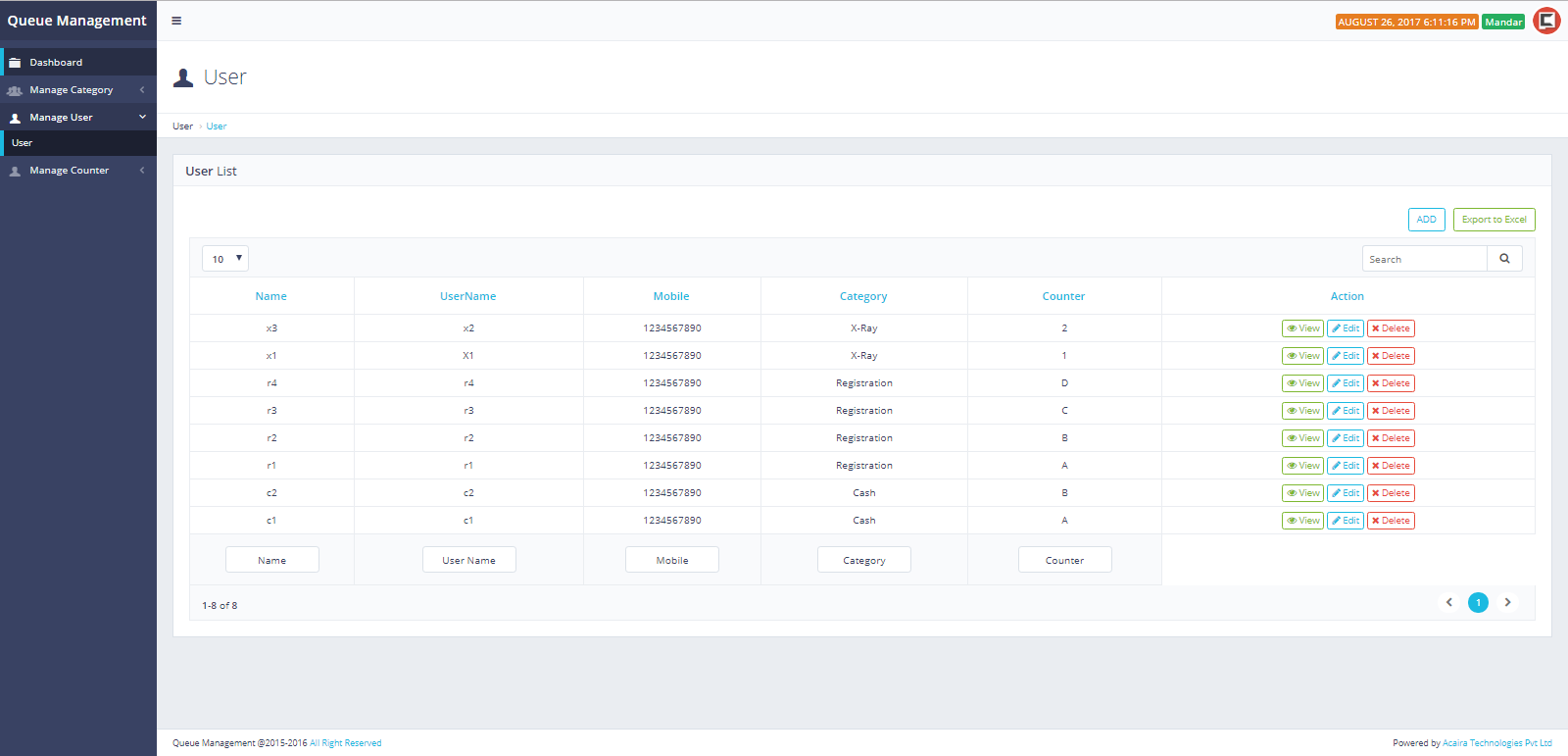View user x3 details

[x=1302, y=328]
